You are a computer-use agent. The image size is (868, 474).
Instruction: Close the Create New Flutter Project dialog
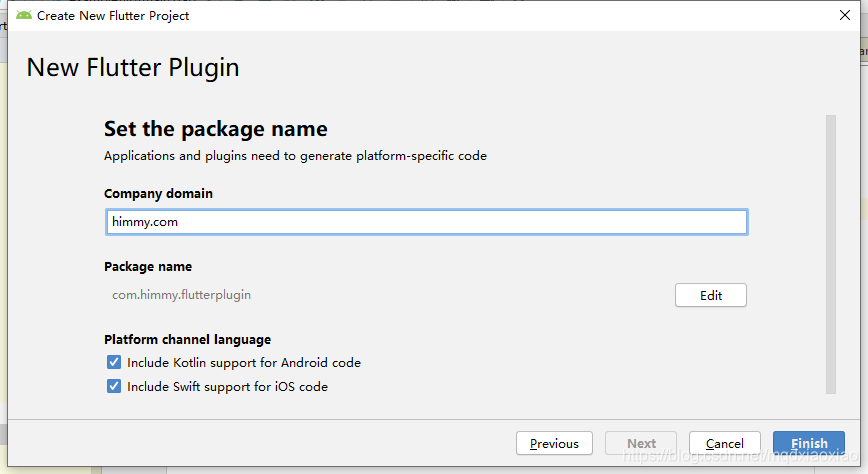point(845,15)
